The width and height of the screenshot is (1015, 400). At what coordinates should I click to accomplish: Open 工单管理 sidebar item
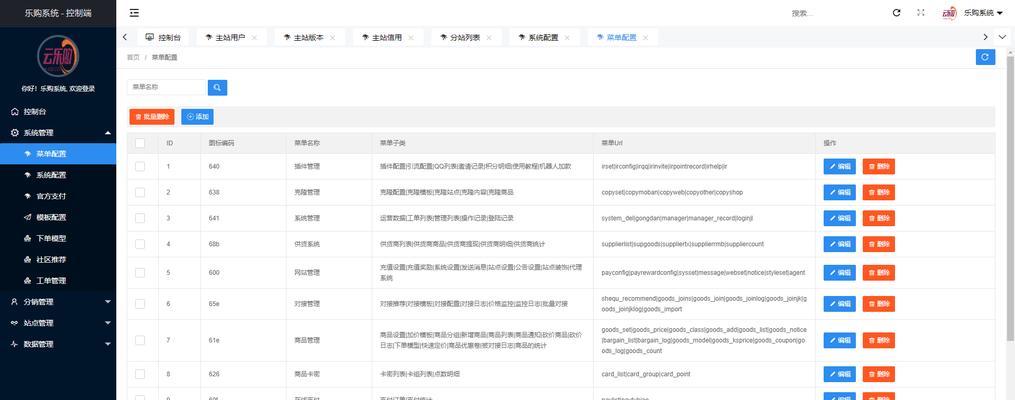pyautogui.click(x=58, y=281)
